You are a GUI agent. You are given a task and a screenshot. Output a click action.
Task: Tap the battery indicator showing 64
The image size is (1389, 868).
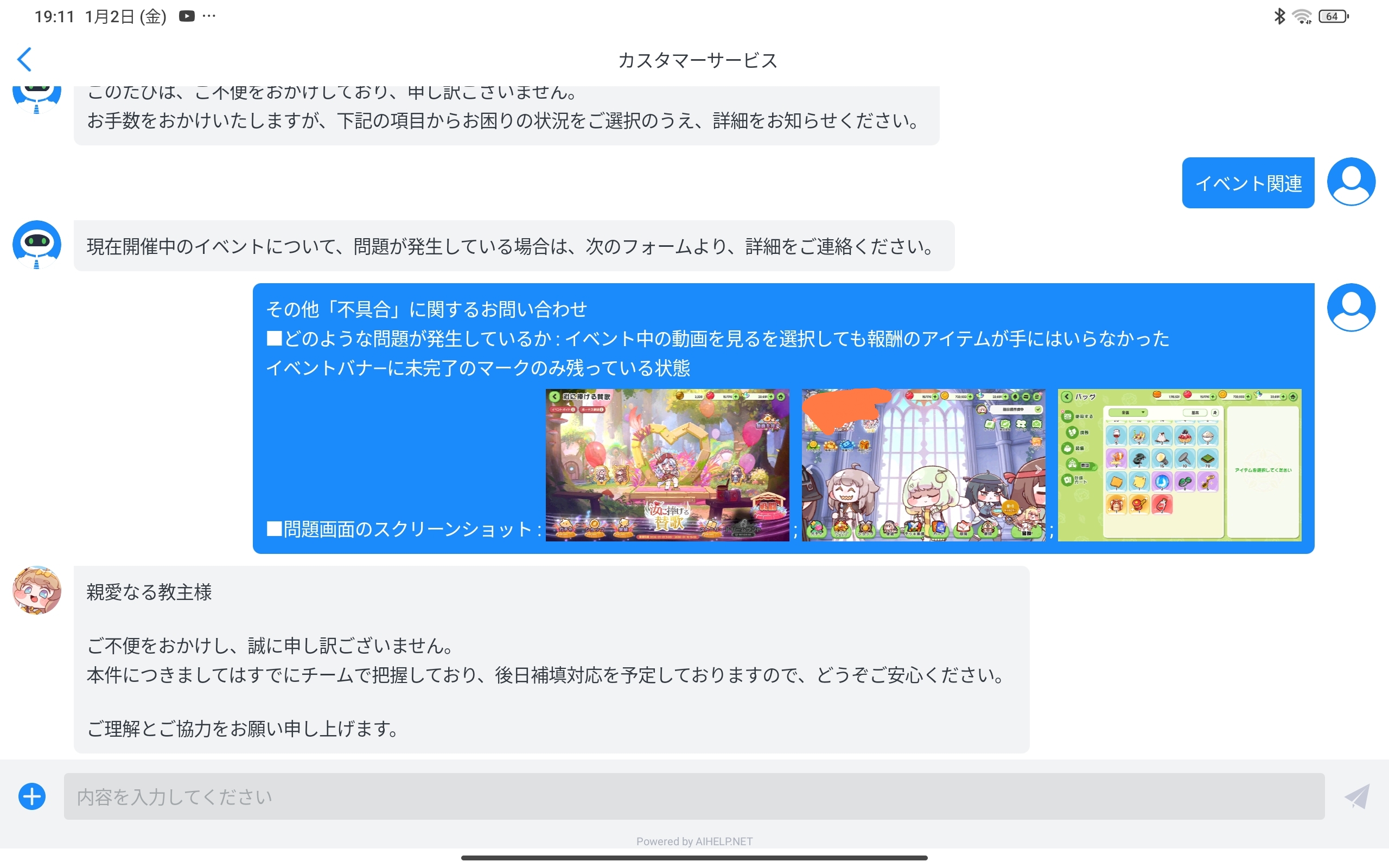click(x=1333, y=17)
